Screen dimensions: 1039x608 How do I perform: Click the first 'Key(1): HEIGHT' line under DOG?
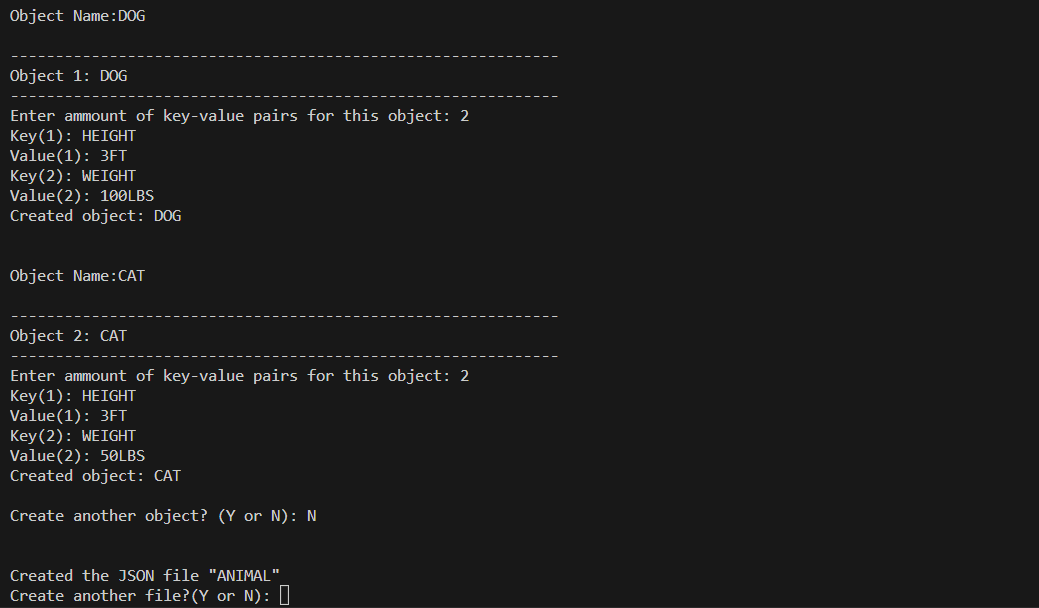(73, 136)
